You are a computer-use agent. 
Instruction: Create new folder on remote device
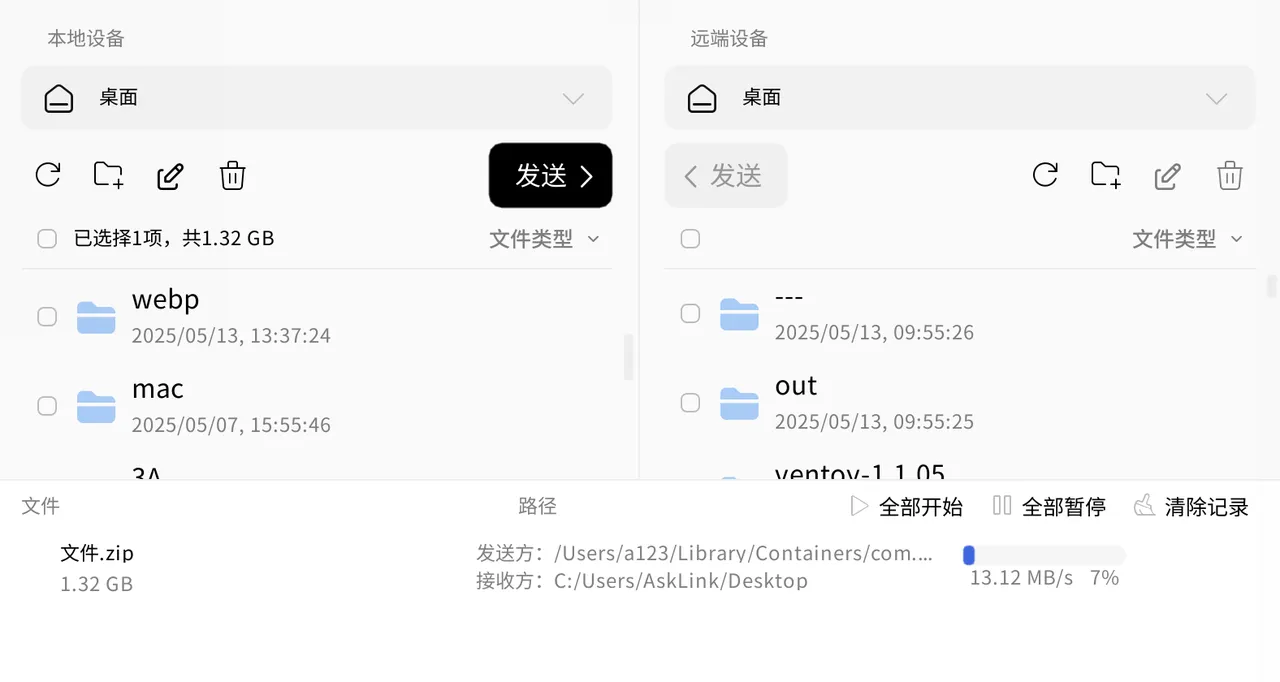point(1106,175)
